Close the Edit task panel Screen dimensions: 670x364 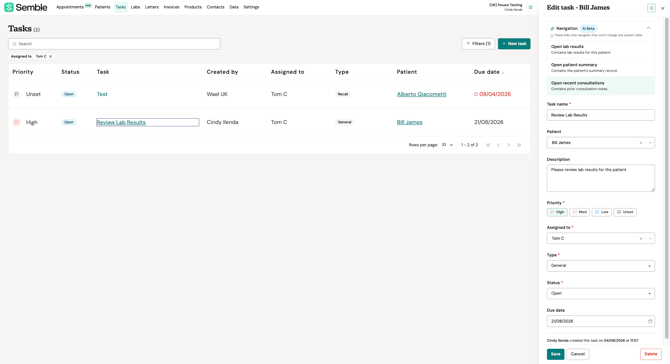(x=663, y=8)
